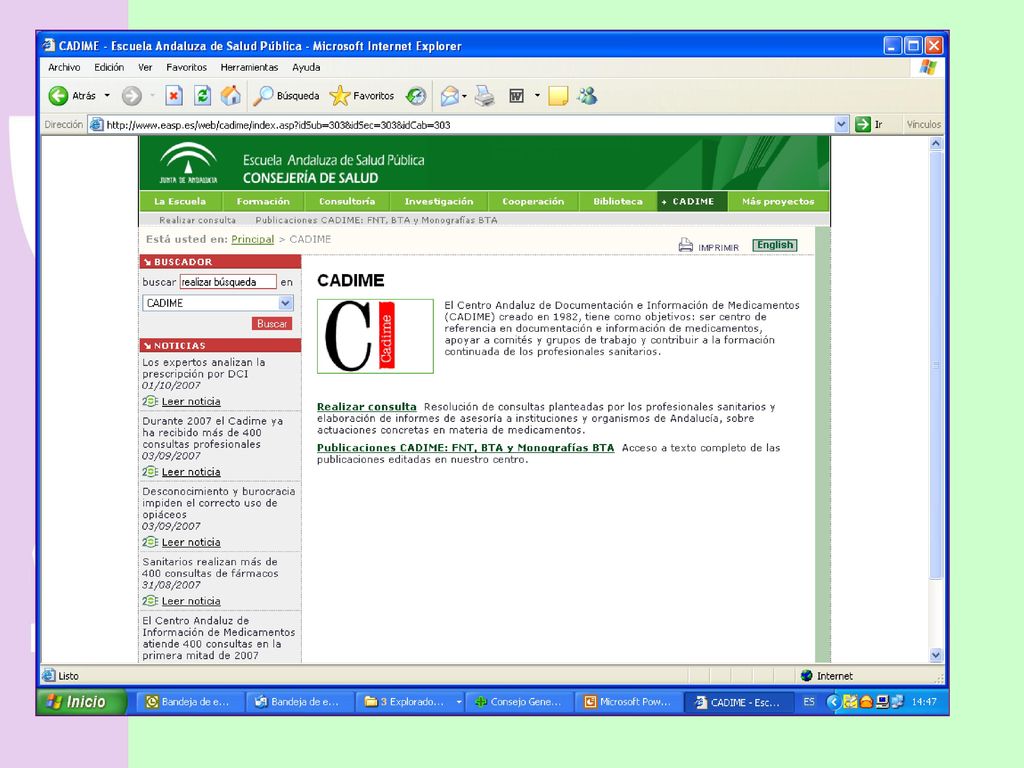Open the Home page icon
1024x768 pixels.
(x=231, y=96)
